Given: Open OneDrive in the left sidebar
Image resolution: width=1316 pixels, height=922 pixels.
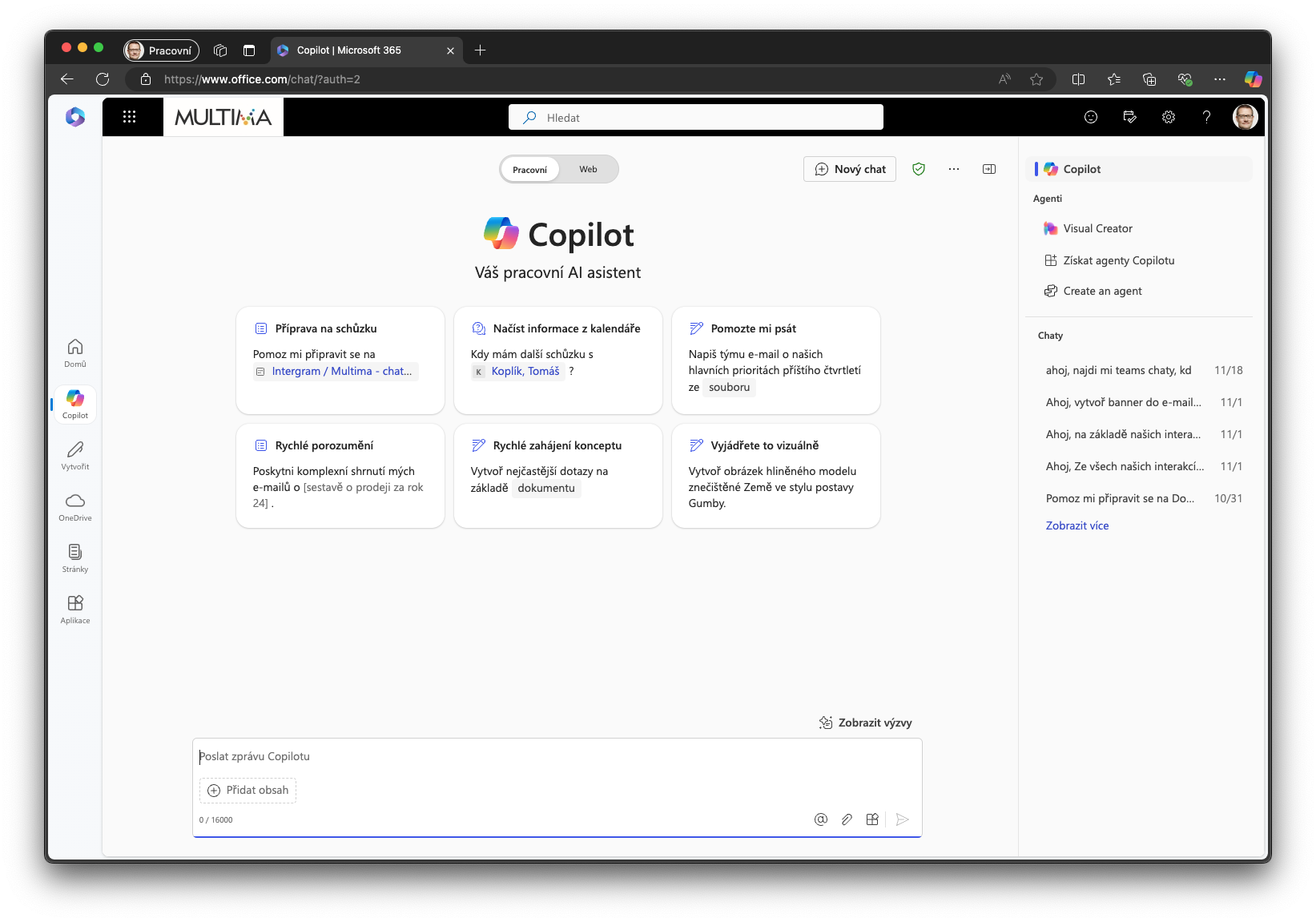Looking at the screenshot, I should tap(75, 506).
